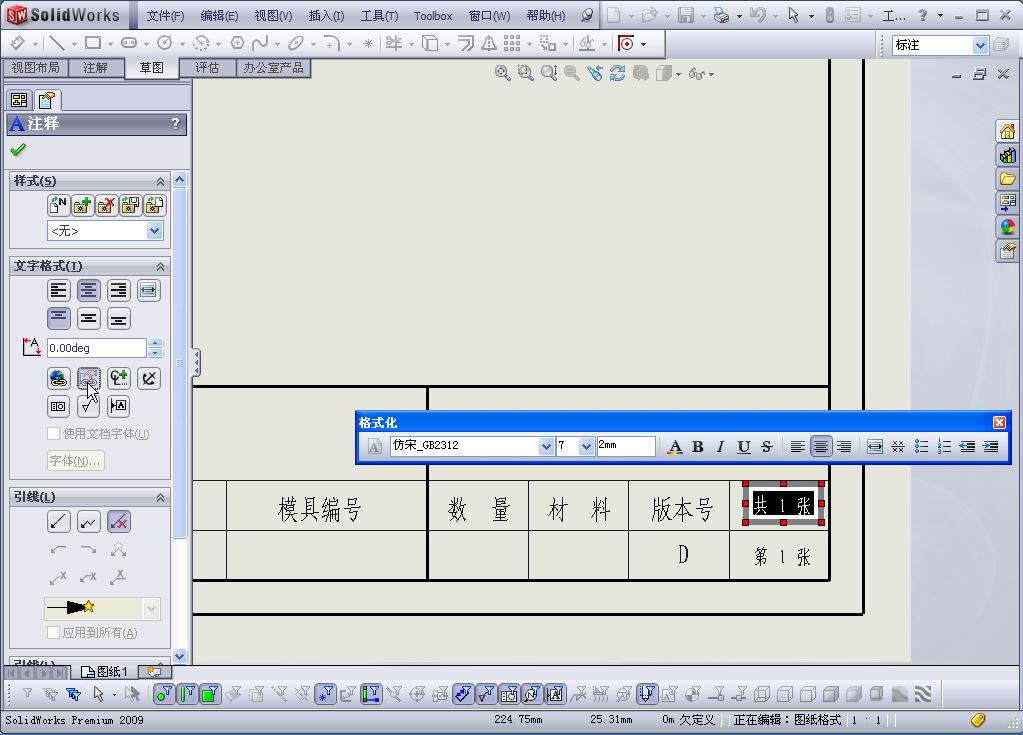1023x735 pixels.
Task: Collapse the 引线(L) section
Action: pos(160,498)
